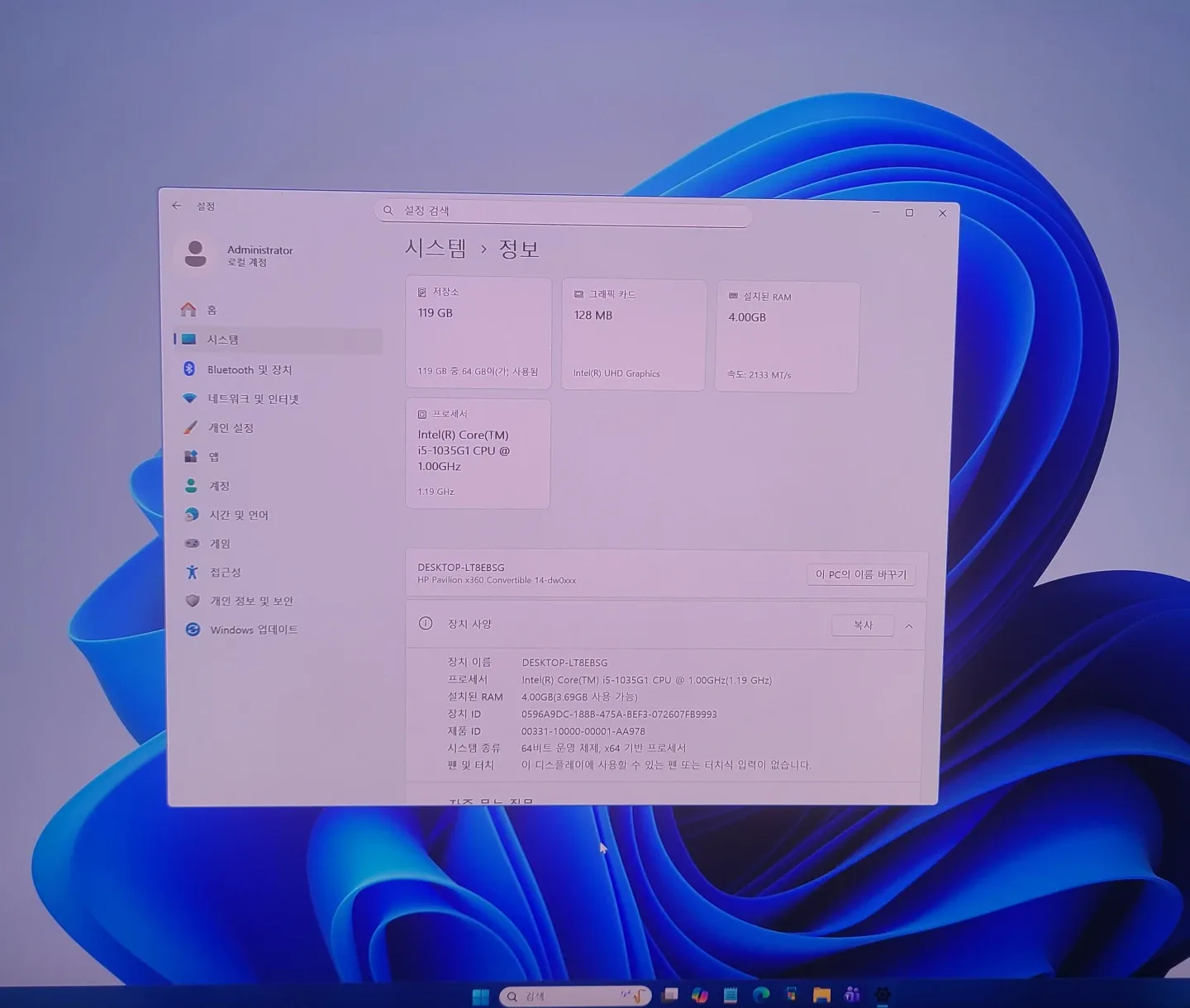
Task: Open Bluetooth 및 장치 settings
Action: [x=249, y=369]
